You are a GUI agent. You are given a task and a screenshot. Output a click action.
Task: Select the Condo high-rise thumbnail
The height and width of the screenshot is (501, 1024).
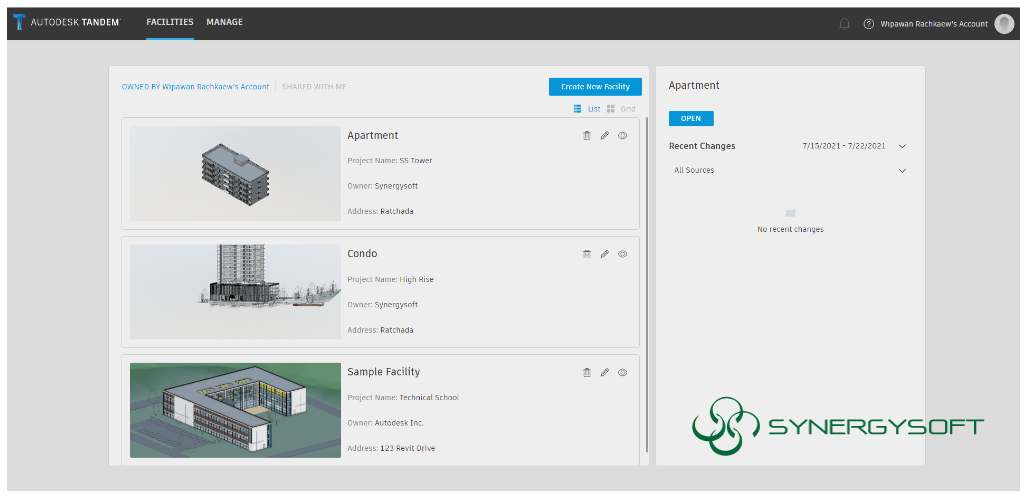[235, 292]
